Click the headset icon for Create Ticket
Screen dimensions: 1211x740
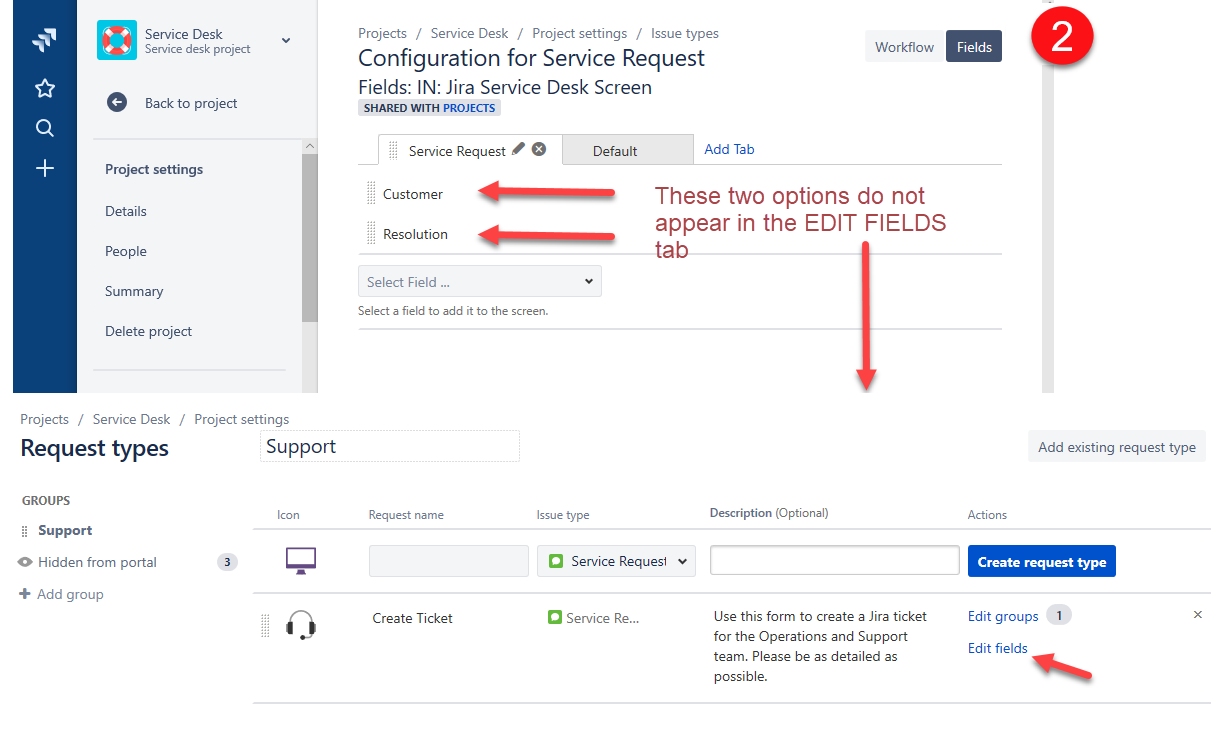[301, 625]
